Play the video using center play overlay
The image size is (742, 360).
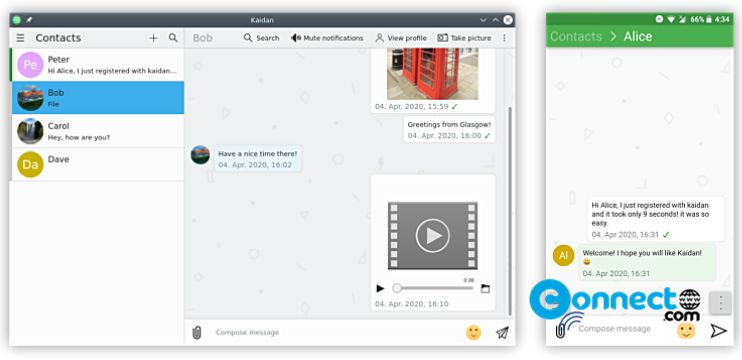point(433,236)
